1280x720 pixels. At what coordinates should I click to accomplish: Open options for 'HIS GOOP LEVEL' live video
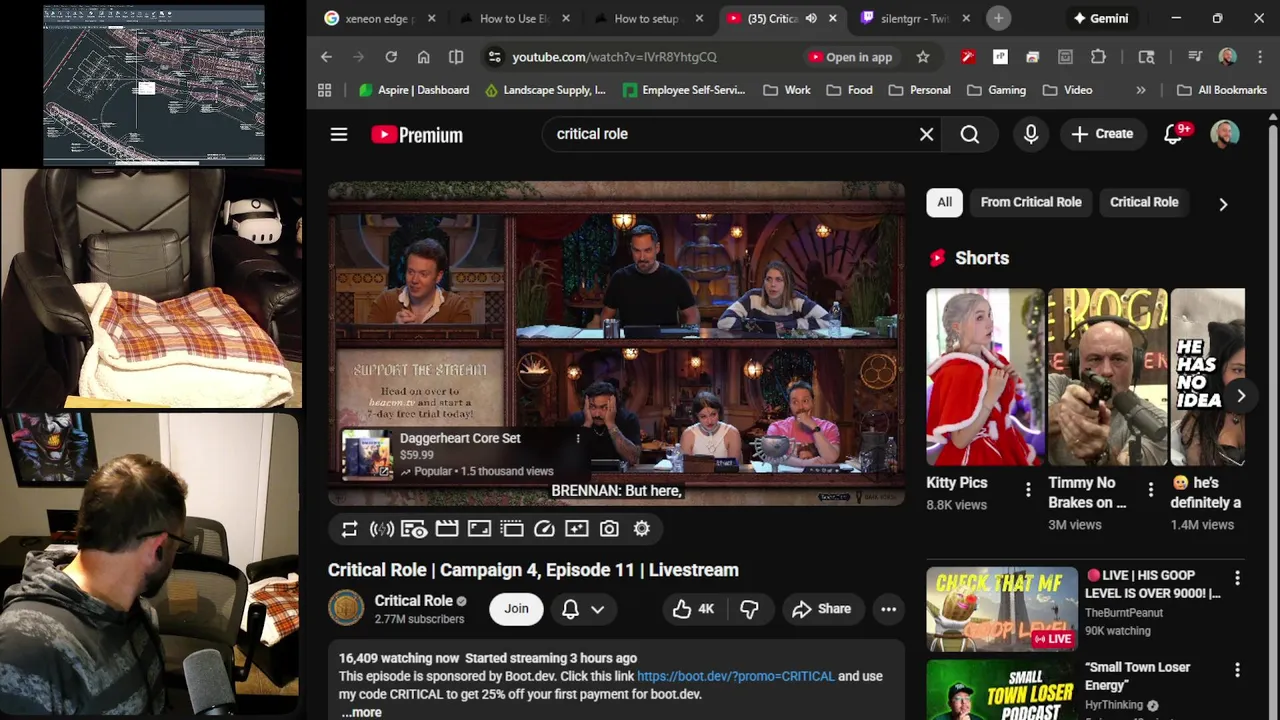(1237, 578)
